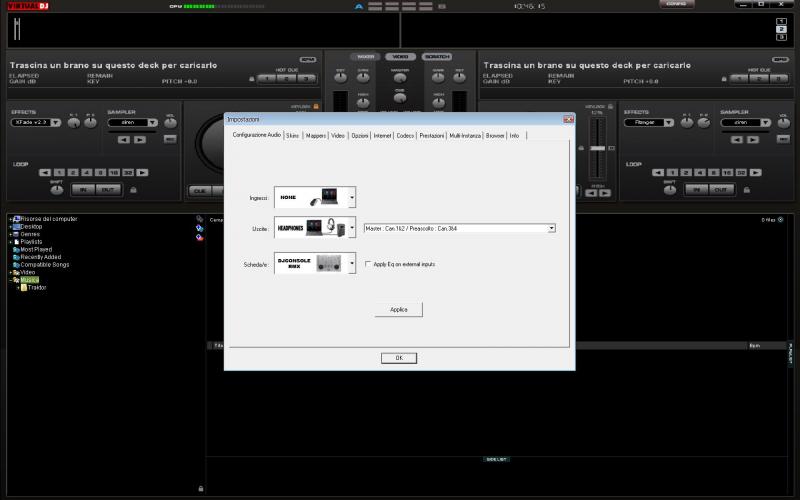Open the Most Played list
The width and height of the screenshot is (800, 500).
point(36,249)
